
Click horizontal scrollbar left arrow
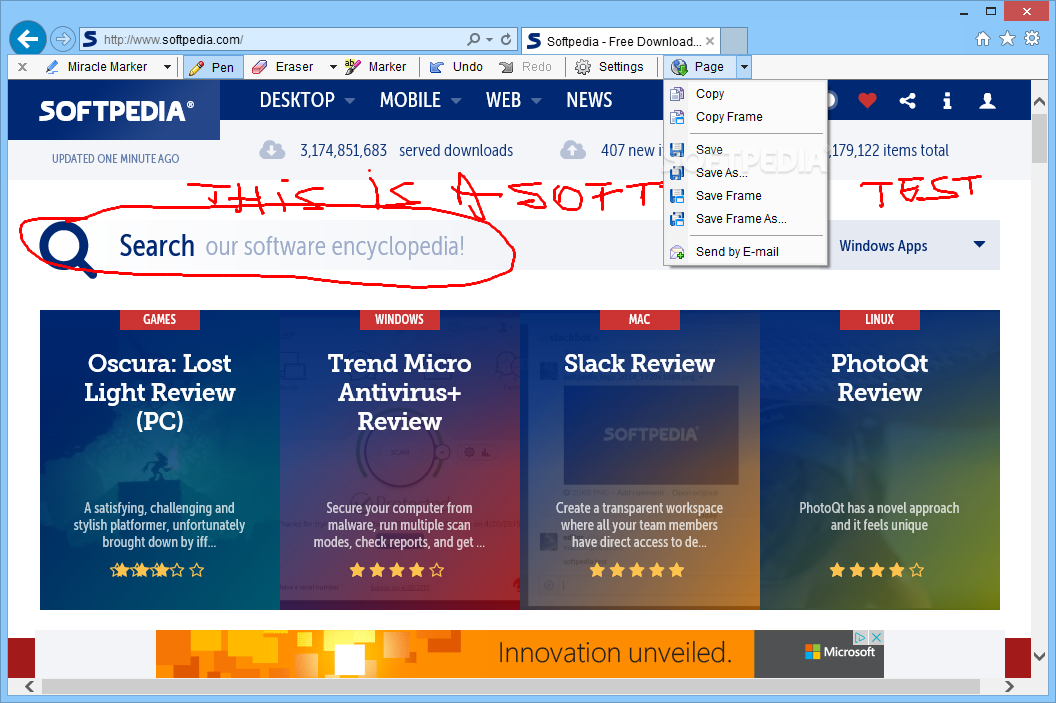point(29,686)
